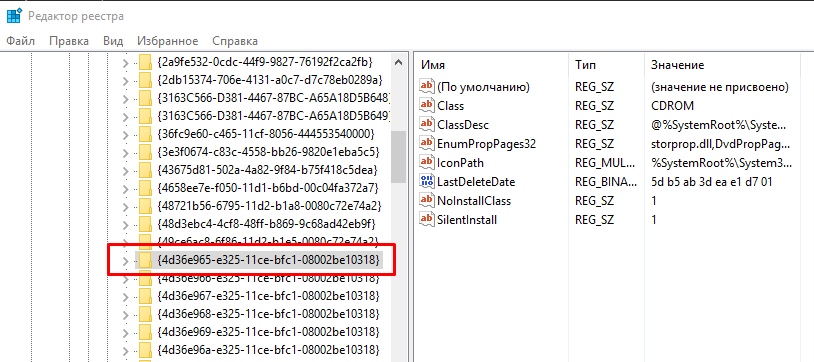Click binary data 5d b5 ab 3d ea e1 d7 01
The image size is (814, 362).
click(712, 182)
